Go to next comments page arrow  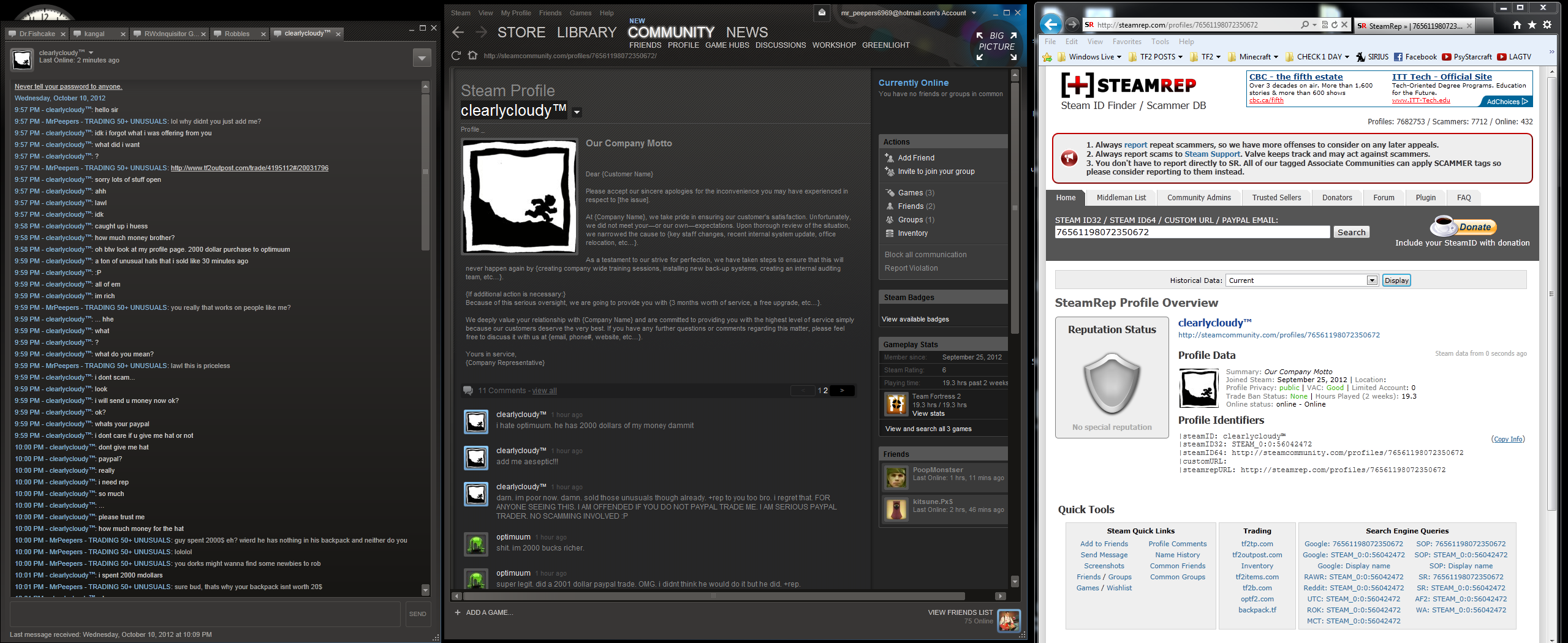pyautogui.click(x=842, y=391)
